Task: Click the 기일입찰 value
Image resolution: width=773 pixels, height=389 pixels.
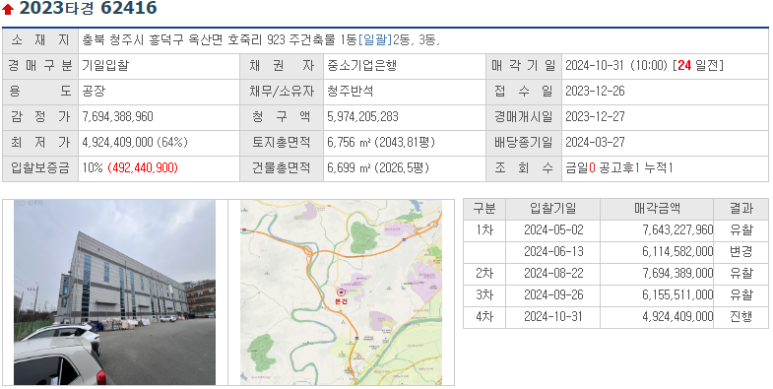Action: [105, 66]
